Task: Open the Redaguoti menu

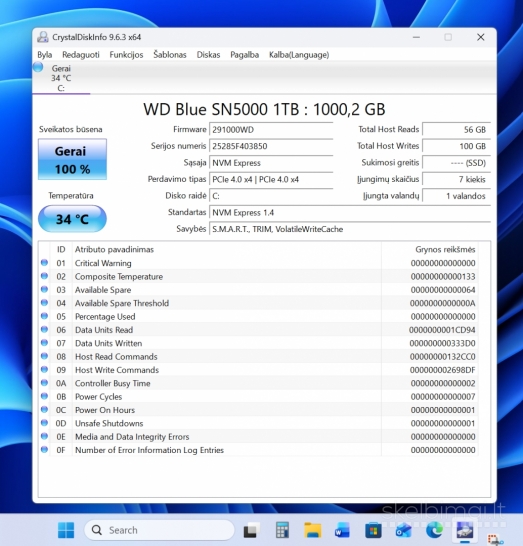Action: [x=81, y=55]
